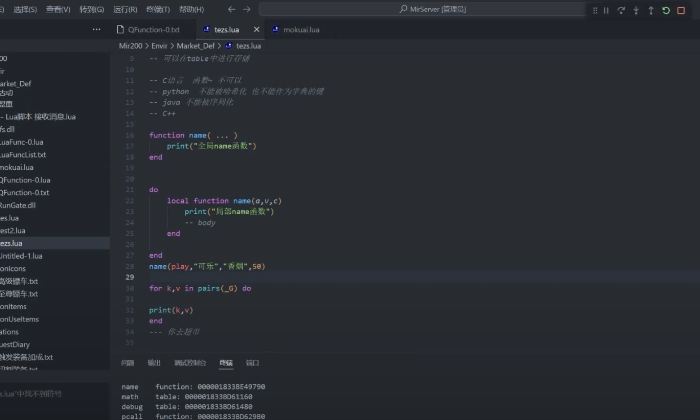Open the 运行(R) menu
The width and height of the screenshot is (700, 420).
tap(125, 9)
